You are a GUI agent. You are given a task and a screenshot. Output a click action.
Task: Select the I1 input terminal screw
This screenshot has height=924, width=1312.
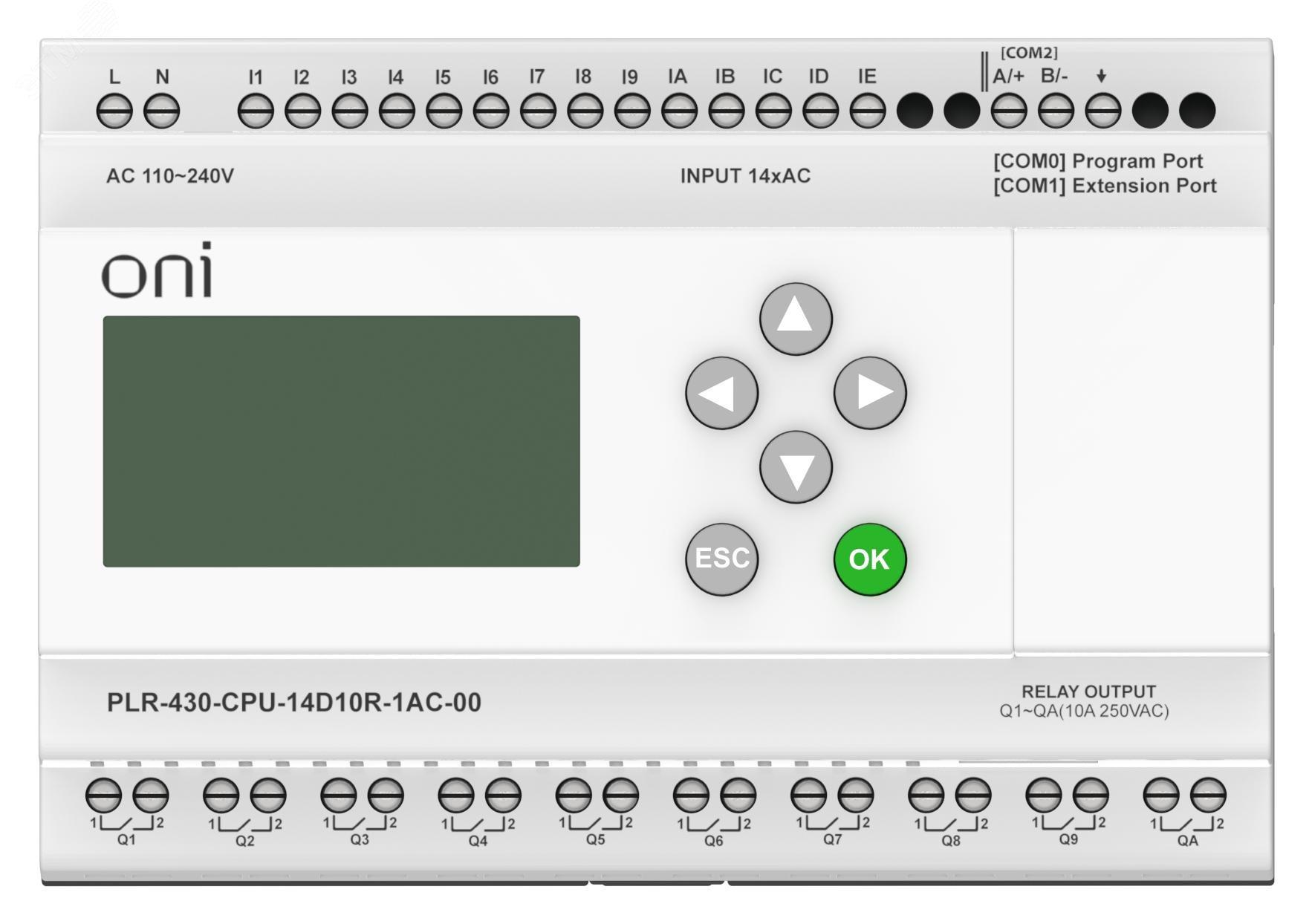click(x=256, y=111)
